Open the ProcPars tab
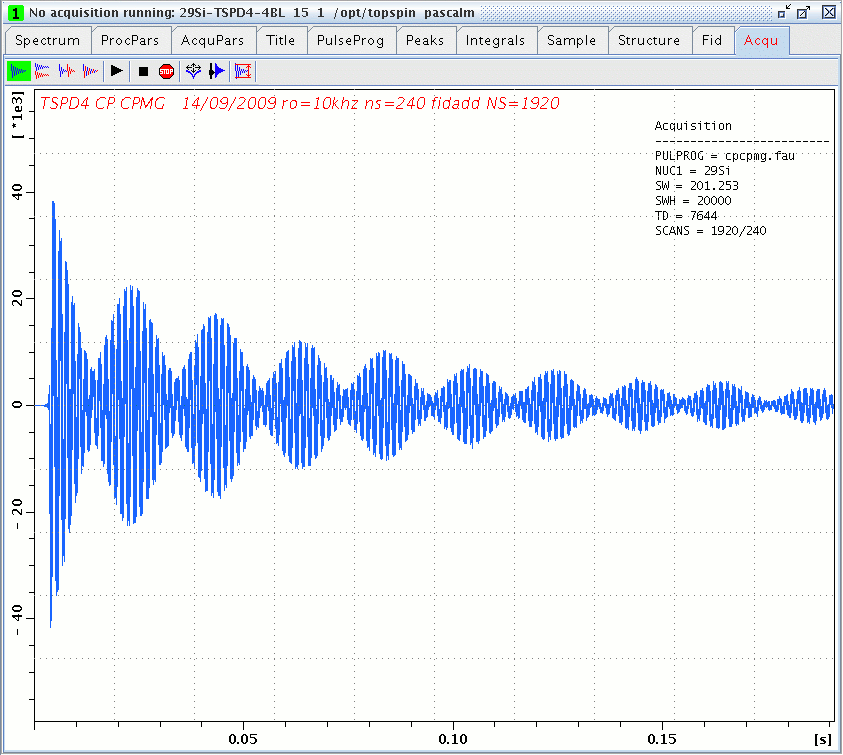This screenshot has width=843, height=755. tap(131, 41)
